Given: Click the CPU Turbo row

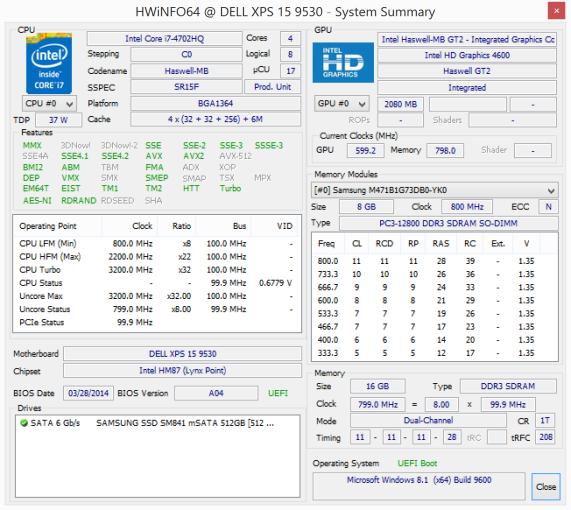Looking at the screenshot, I should (x=156, y=270).
